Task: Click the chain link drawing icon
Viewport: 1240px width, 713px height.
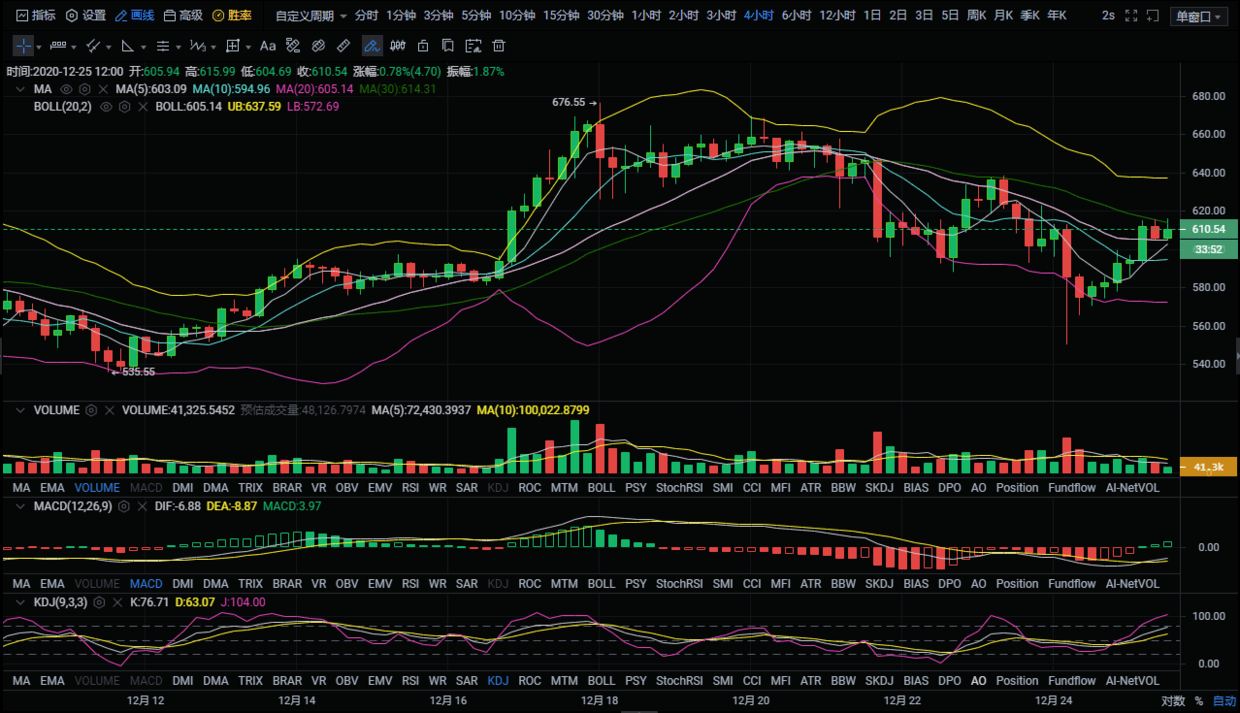Action: 318,46
